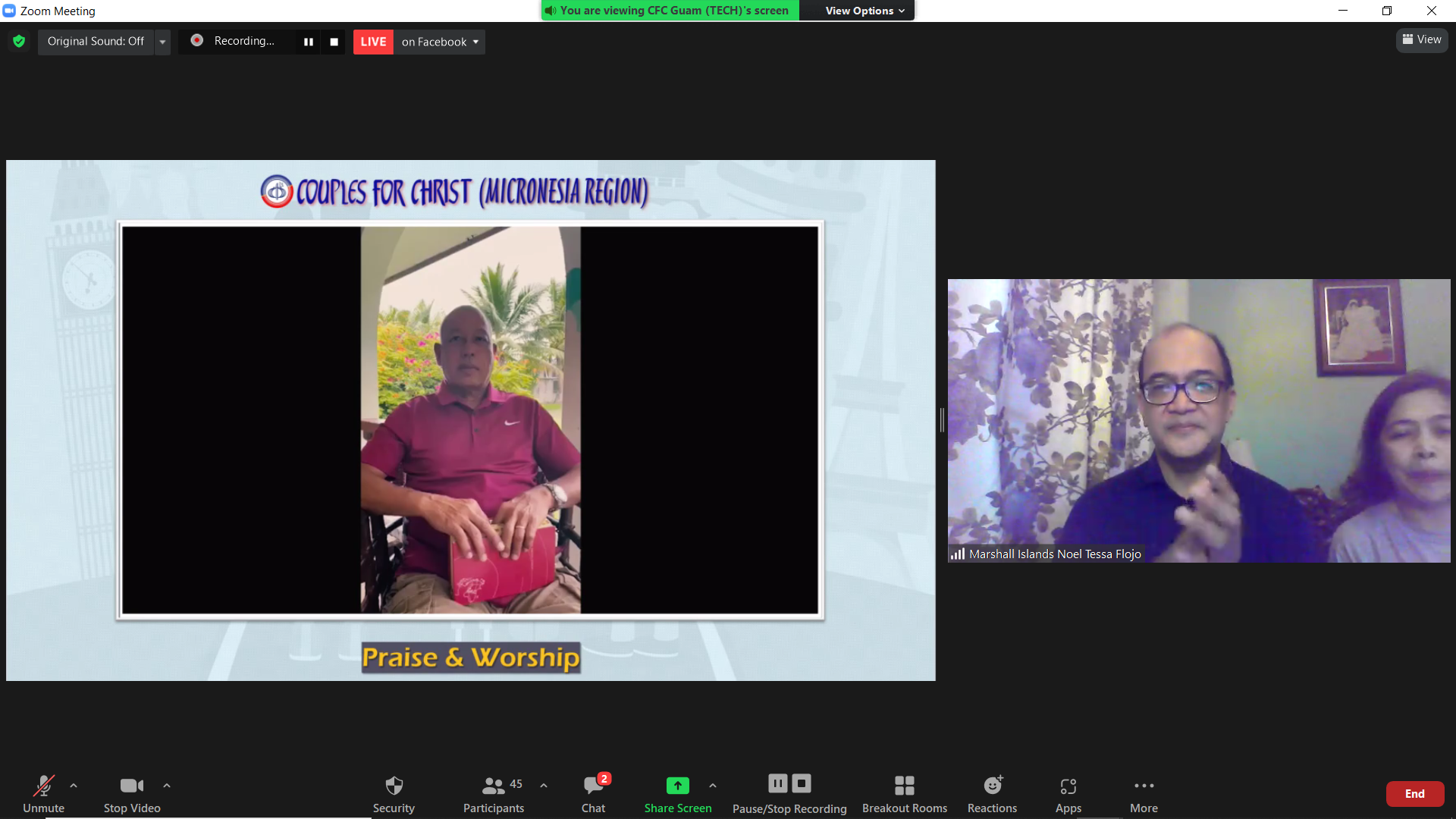This screenshot has width=1456, height=819.
Task: Expand audio options arrow beside Unmute
Action: click(74, 786)
